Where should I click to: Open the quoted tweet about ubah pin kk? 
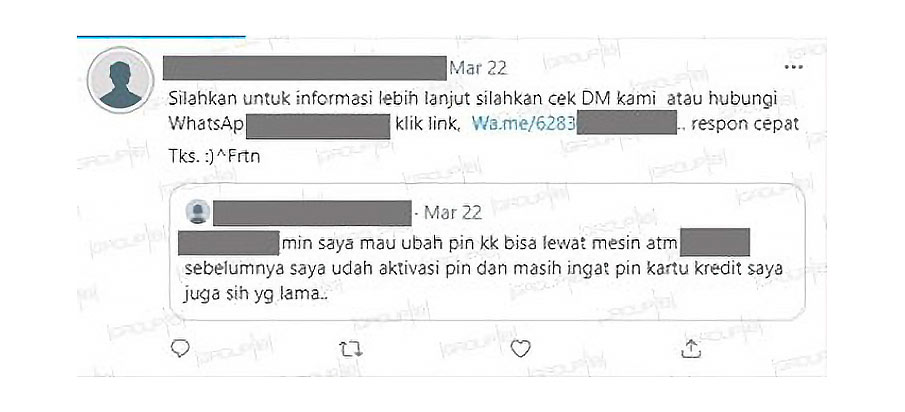point(487,252)
